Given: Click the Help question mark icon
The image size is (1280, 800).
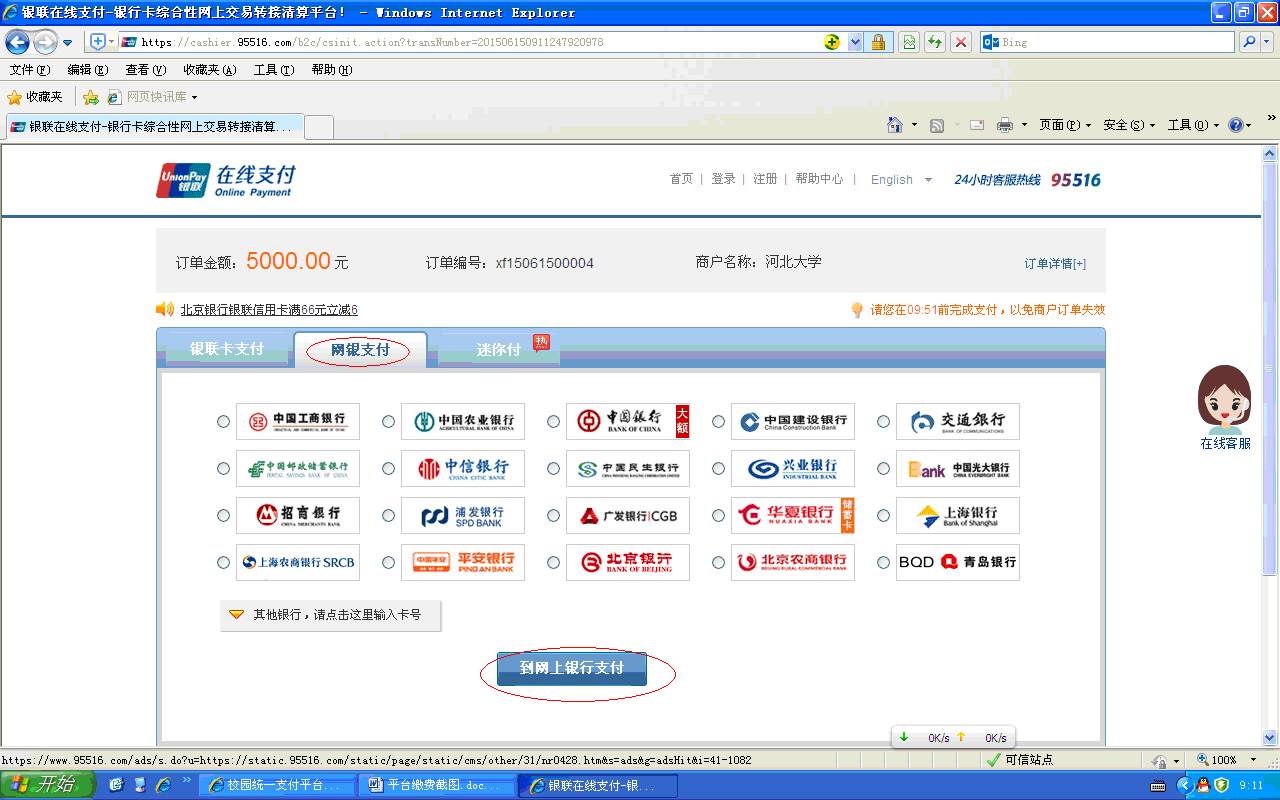Looking at the screenshot, I should click(x=1236, y=125).
